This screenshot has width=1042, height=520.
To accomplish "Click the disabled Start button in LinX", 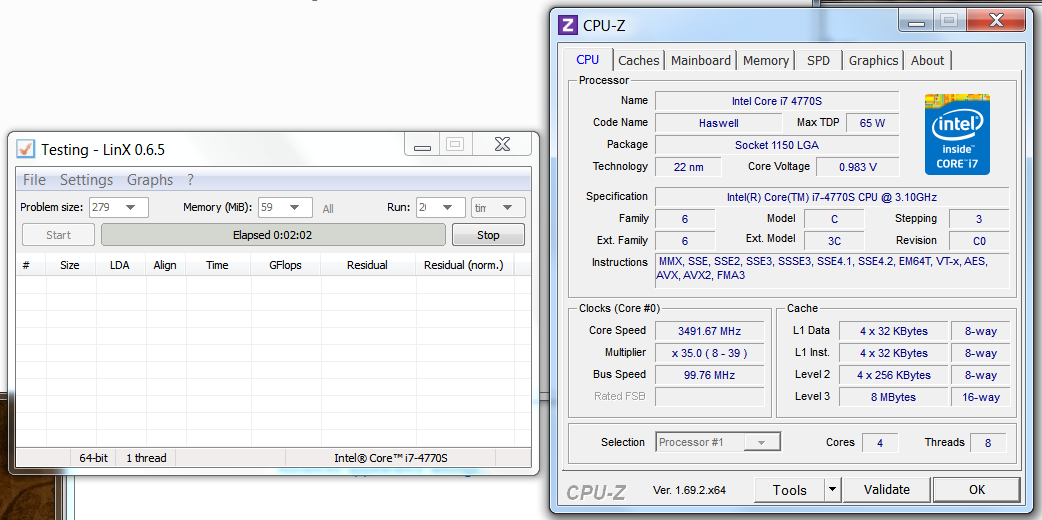I will click(x=58, y=235).
